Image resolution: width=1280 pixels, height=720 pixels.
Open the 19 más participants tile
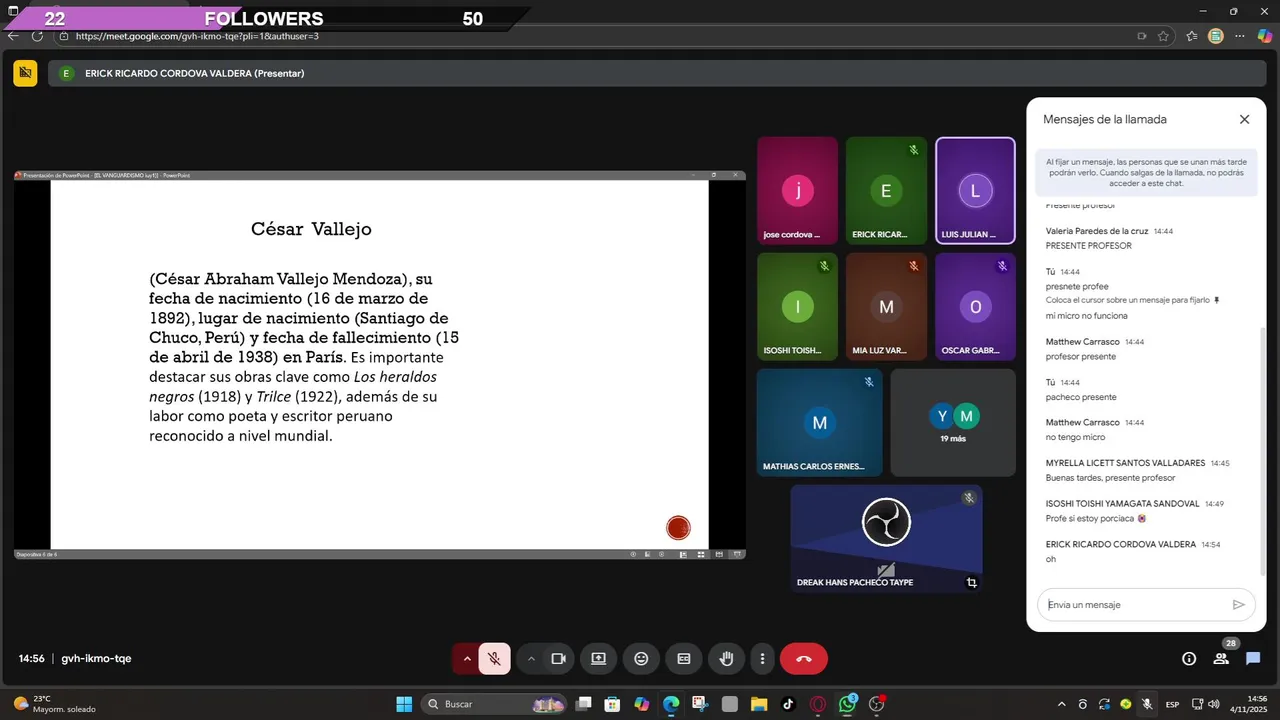click(x=952, y=422)
